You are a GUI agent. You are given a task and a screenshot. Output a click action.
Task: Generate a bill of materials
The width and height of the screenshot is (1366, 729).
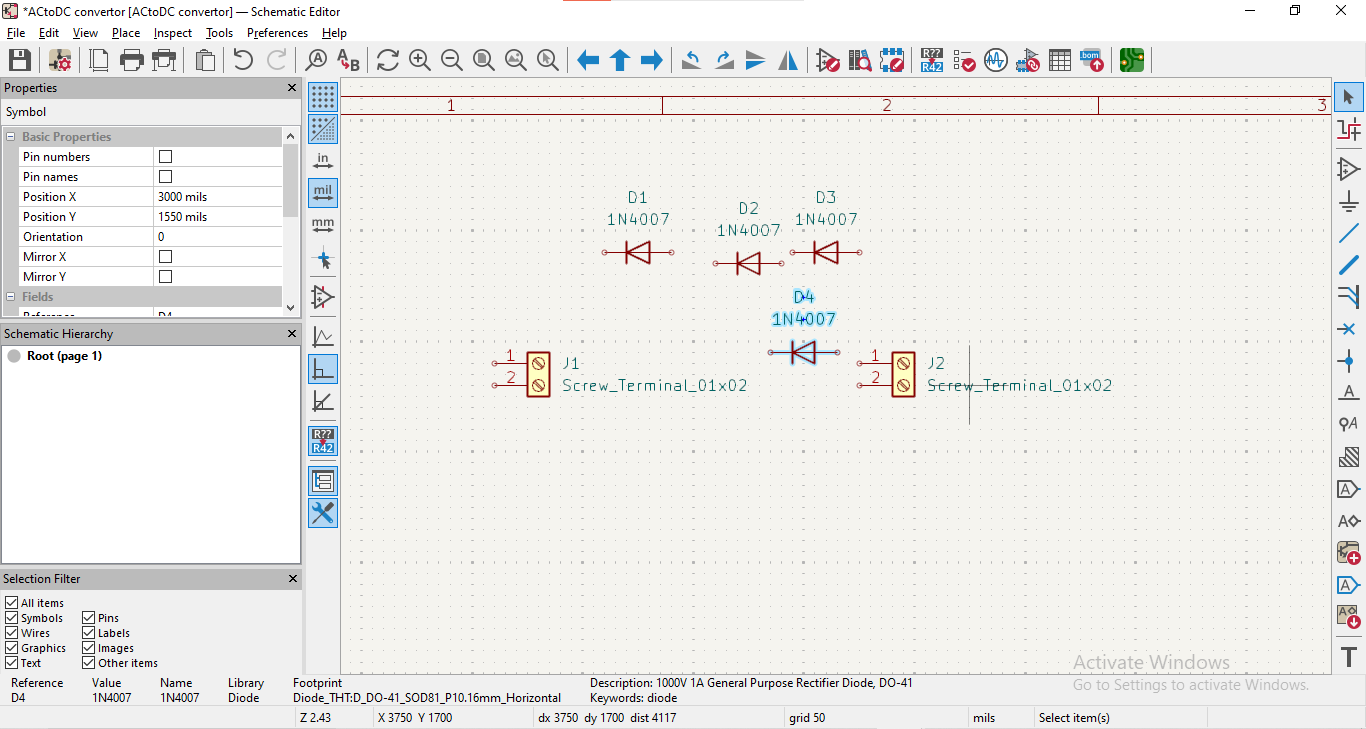1092,60
